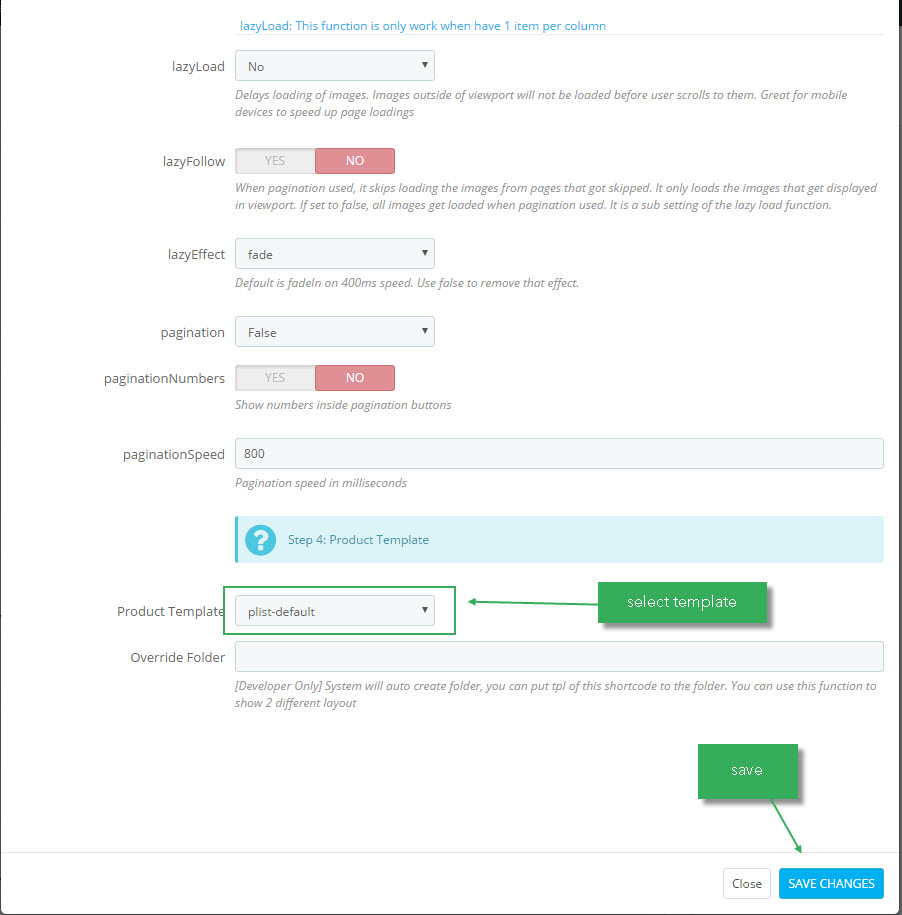902x915 pixels.
Task: Click the Close button in dialog footer
Action: click(747, 883)
